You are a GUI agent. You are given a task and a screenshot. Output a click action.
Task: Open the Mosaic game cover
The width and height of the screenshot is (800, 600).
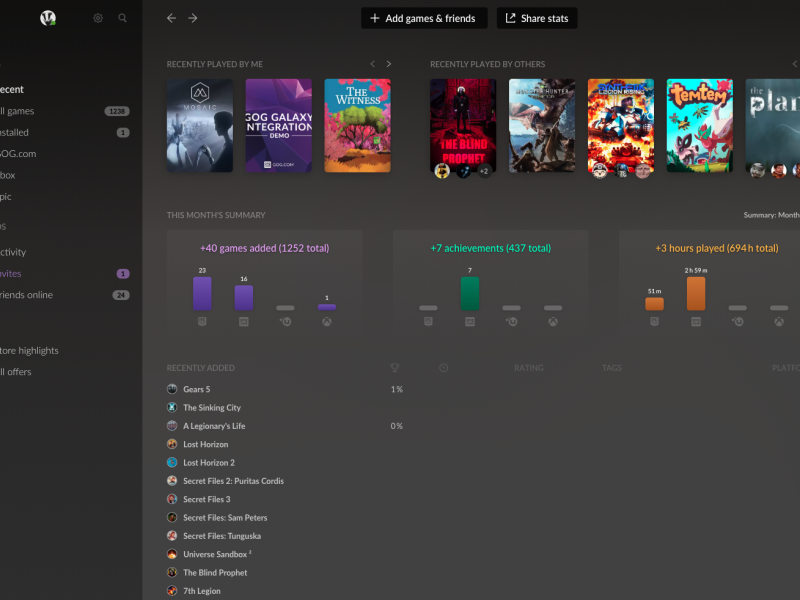click(x=200, y=126)
